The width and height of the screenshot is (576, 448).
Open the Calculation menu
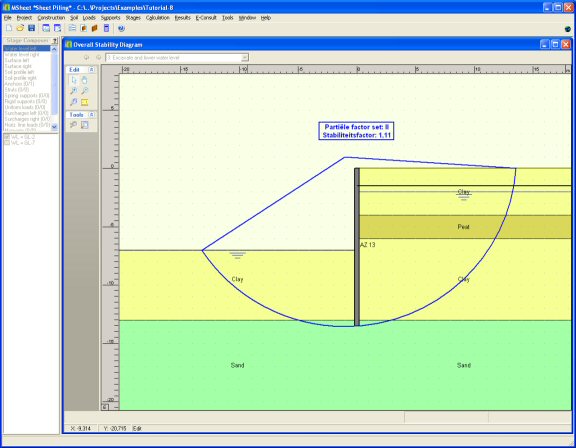158,18
